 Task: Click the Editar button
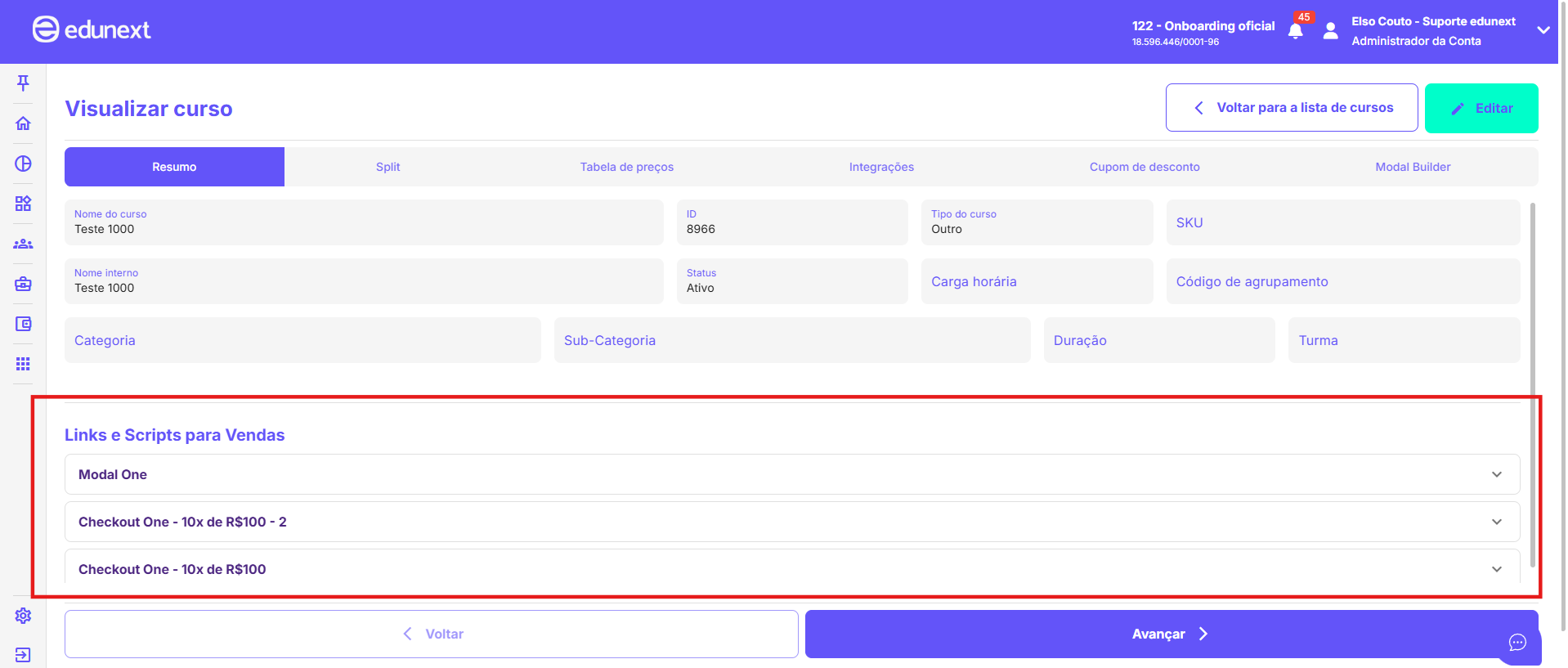pos(1481,108)
